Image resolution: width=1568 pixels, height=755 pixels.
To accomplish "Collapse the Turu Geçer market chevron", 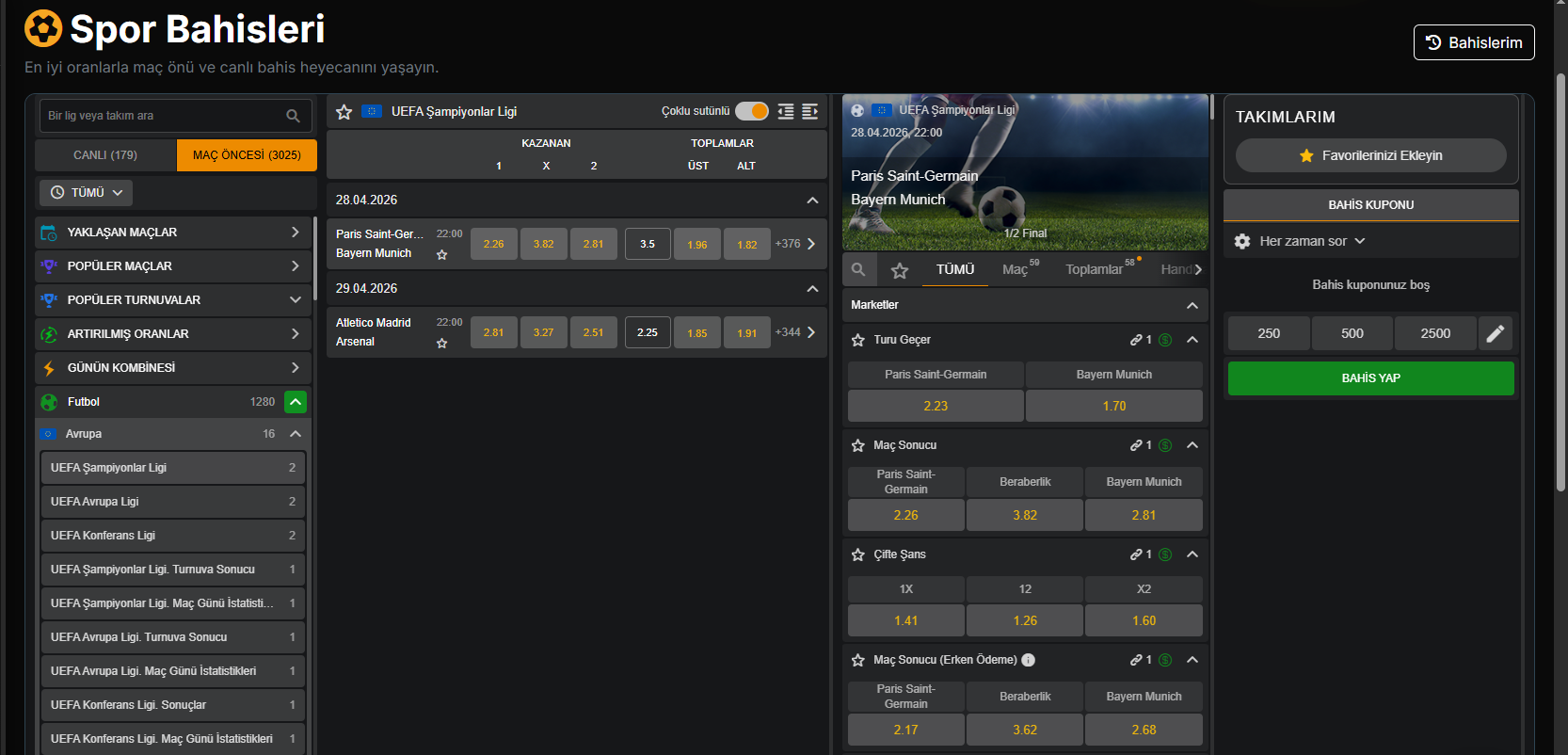I will [x=1192, y=340].
